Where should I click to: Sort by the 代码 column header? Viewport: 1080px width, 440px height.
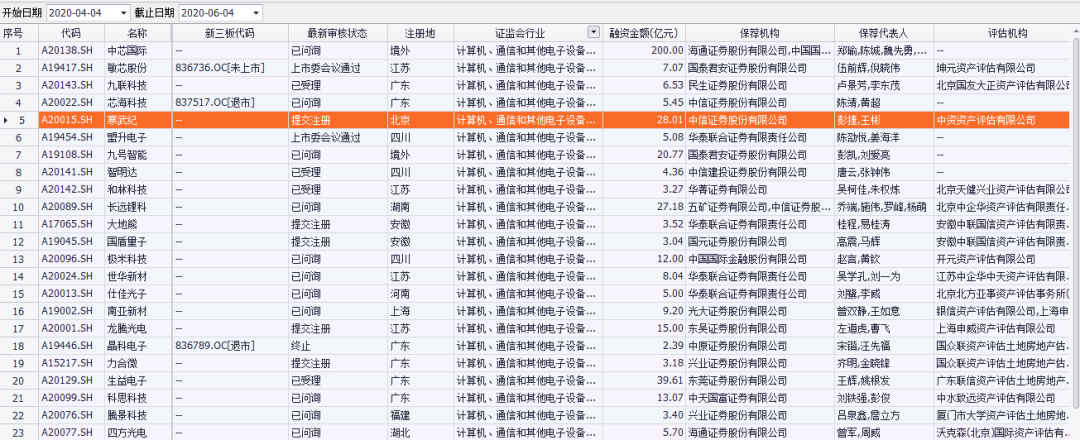[x=71, y=33]
